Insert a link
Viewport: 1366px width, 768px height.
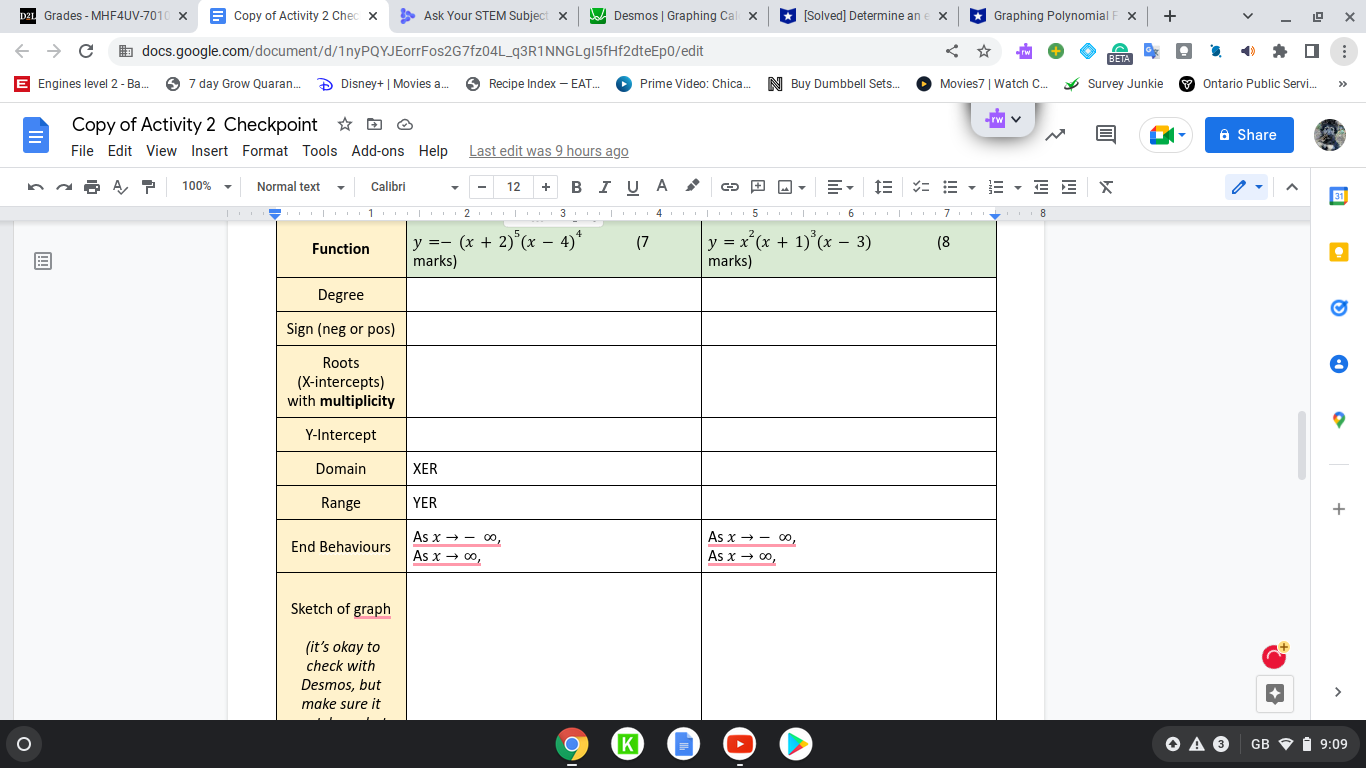(x=729, y=187)
